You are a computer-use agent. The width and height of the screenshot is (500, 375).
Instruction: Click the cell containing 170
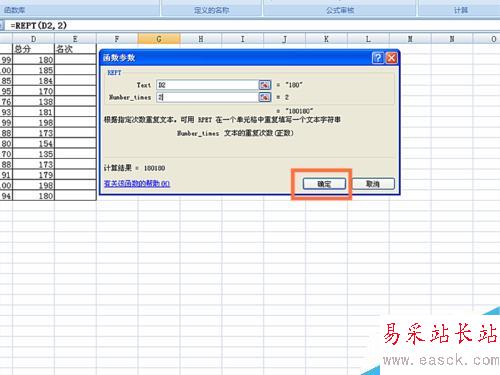coord(33,91)
